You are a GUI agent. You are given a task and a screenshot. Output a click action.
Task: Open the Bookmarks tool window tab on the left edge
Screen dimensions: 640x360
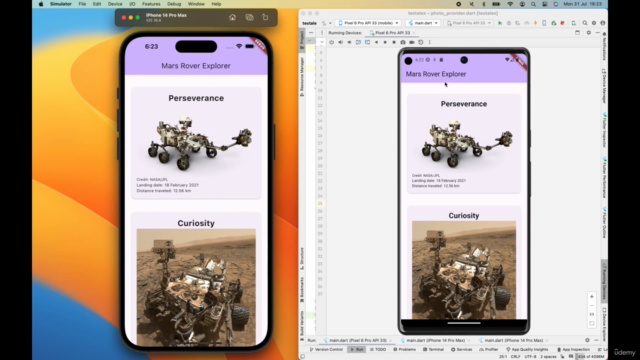pos(302,289)
